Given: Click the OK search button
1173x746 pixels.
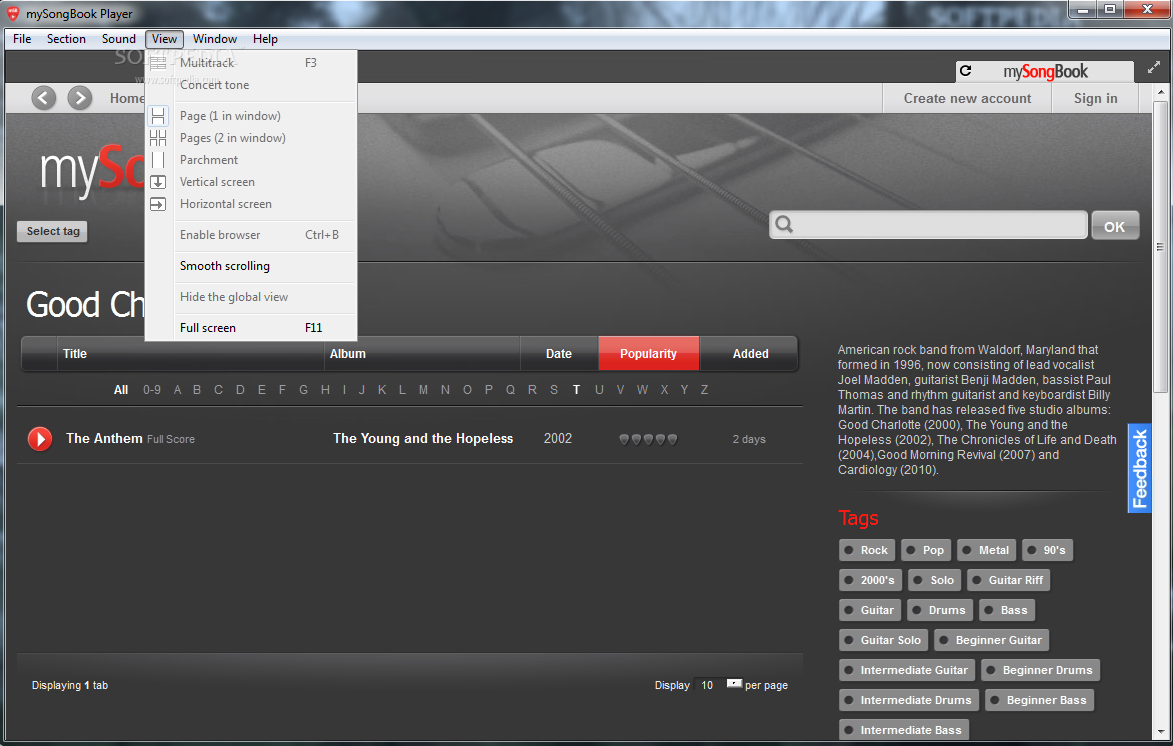Looking at the screenshot, I should click(x=1115, y=226).
